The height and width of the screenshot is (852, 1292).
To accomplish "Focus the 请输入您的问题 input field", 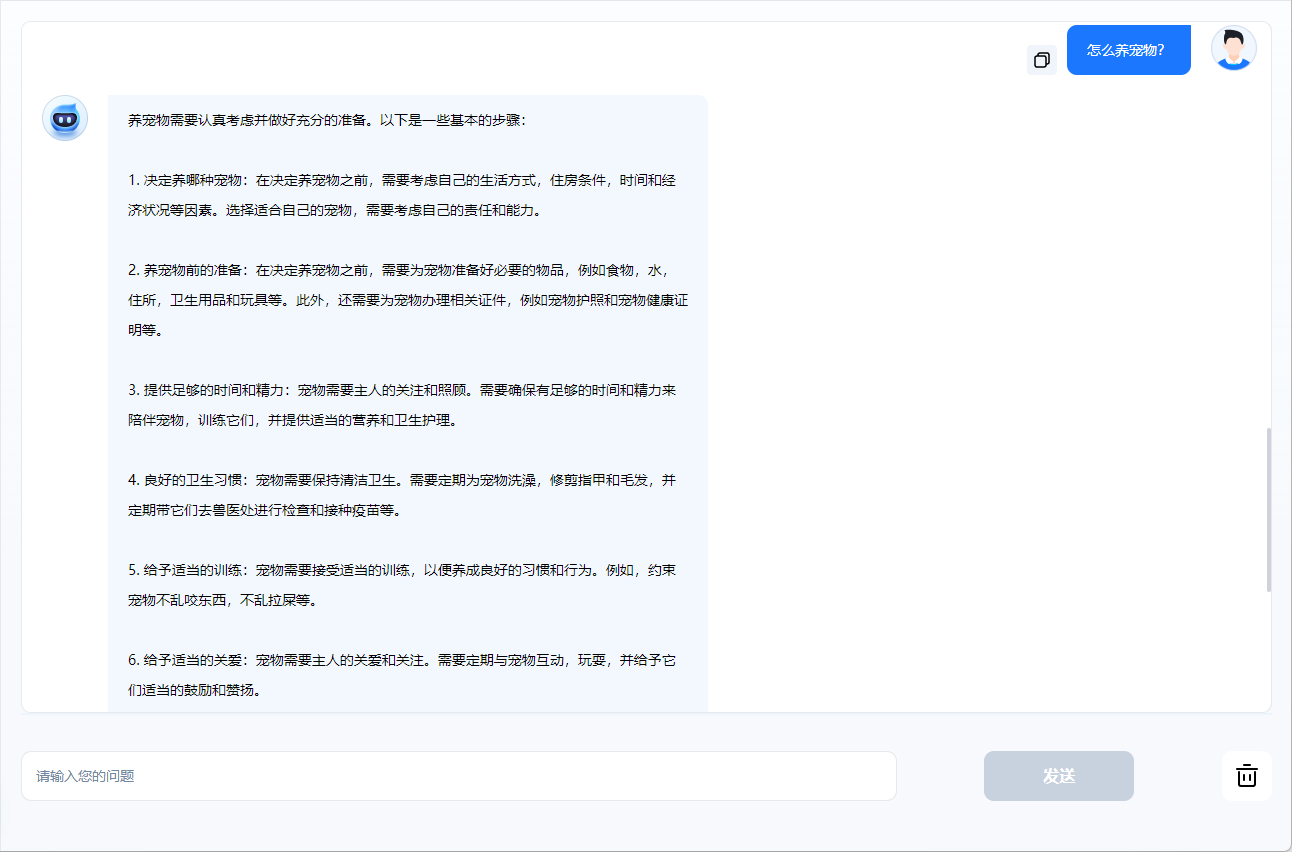I will coord(459,776).
